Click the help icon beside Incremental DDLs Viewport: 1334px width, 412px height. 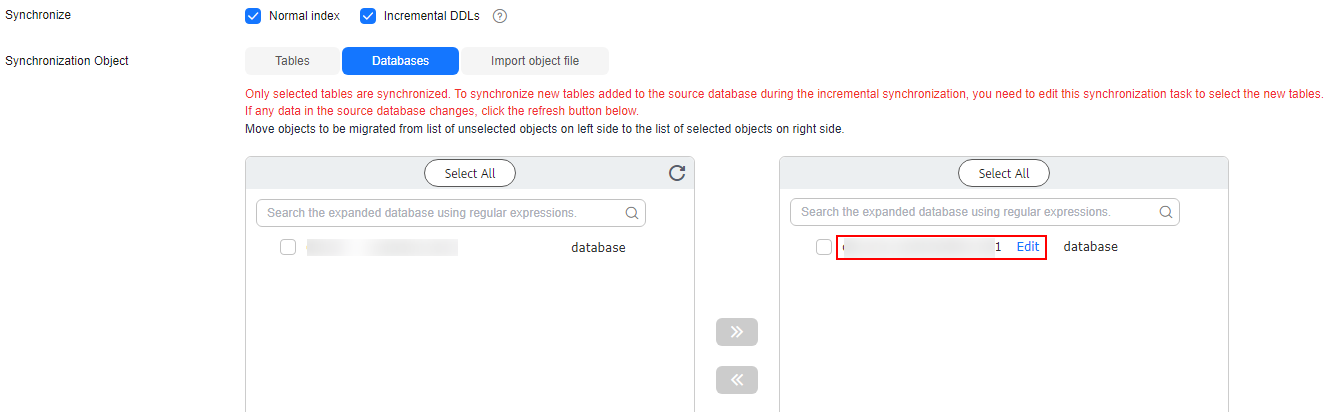click(500, 16)
